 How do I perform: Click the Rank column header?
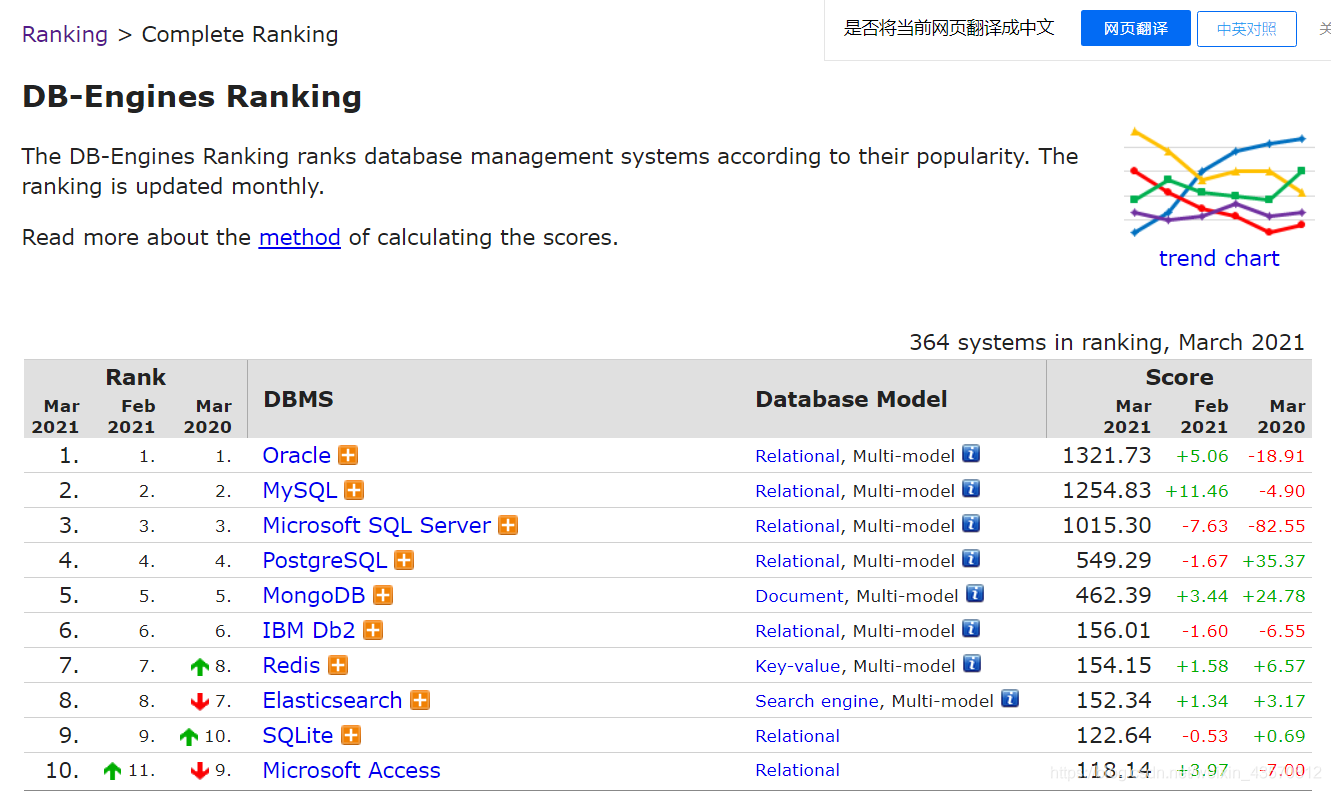136,377
